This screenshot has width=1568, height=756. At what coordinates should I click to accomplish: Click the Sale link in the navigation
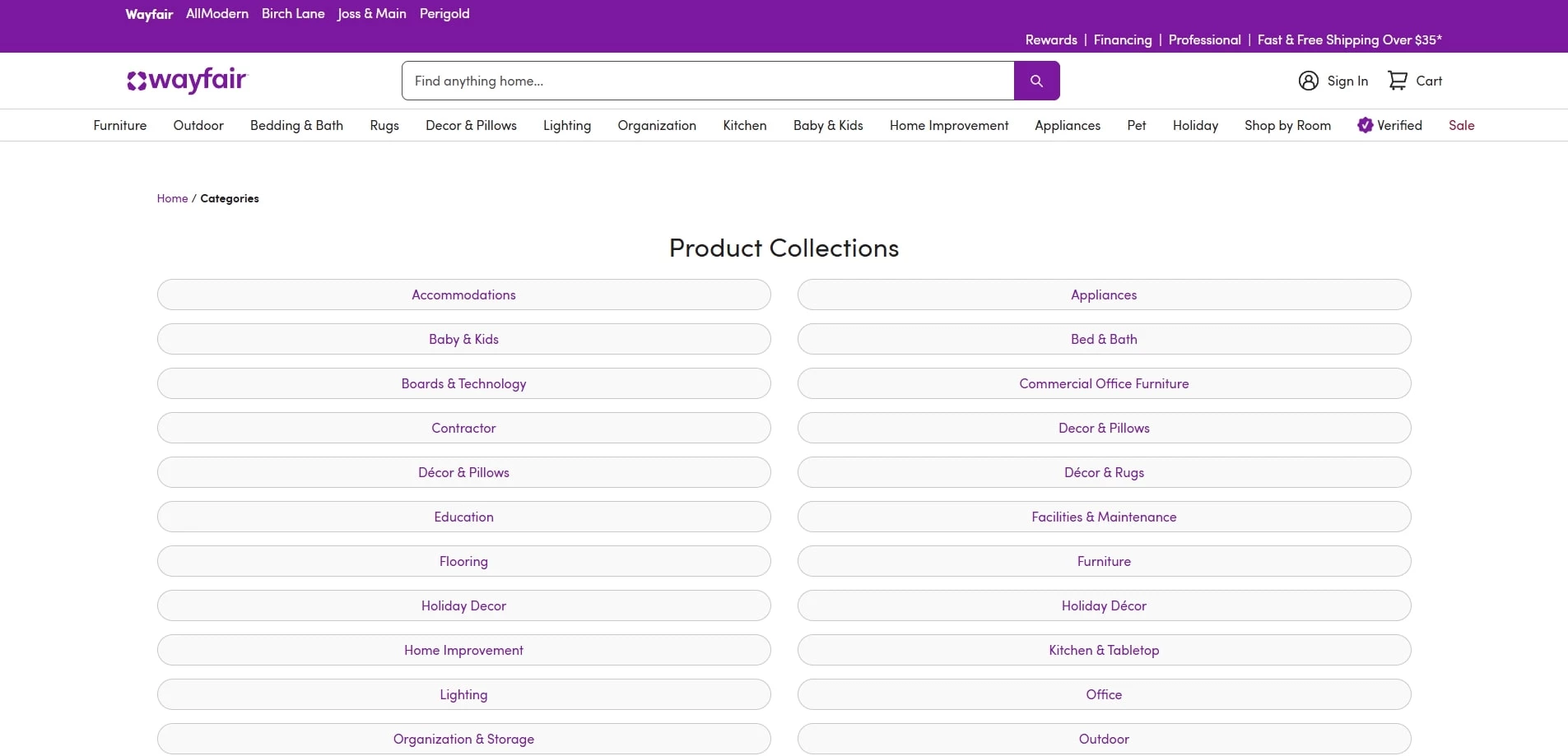[1461, 125]
